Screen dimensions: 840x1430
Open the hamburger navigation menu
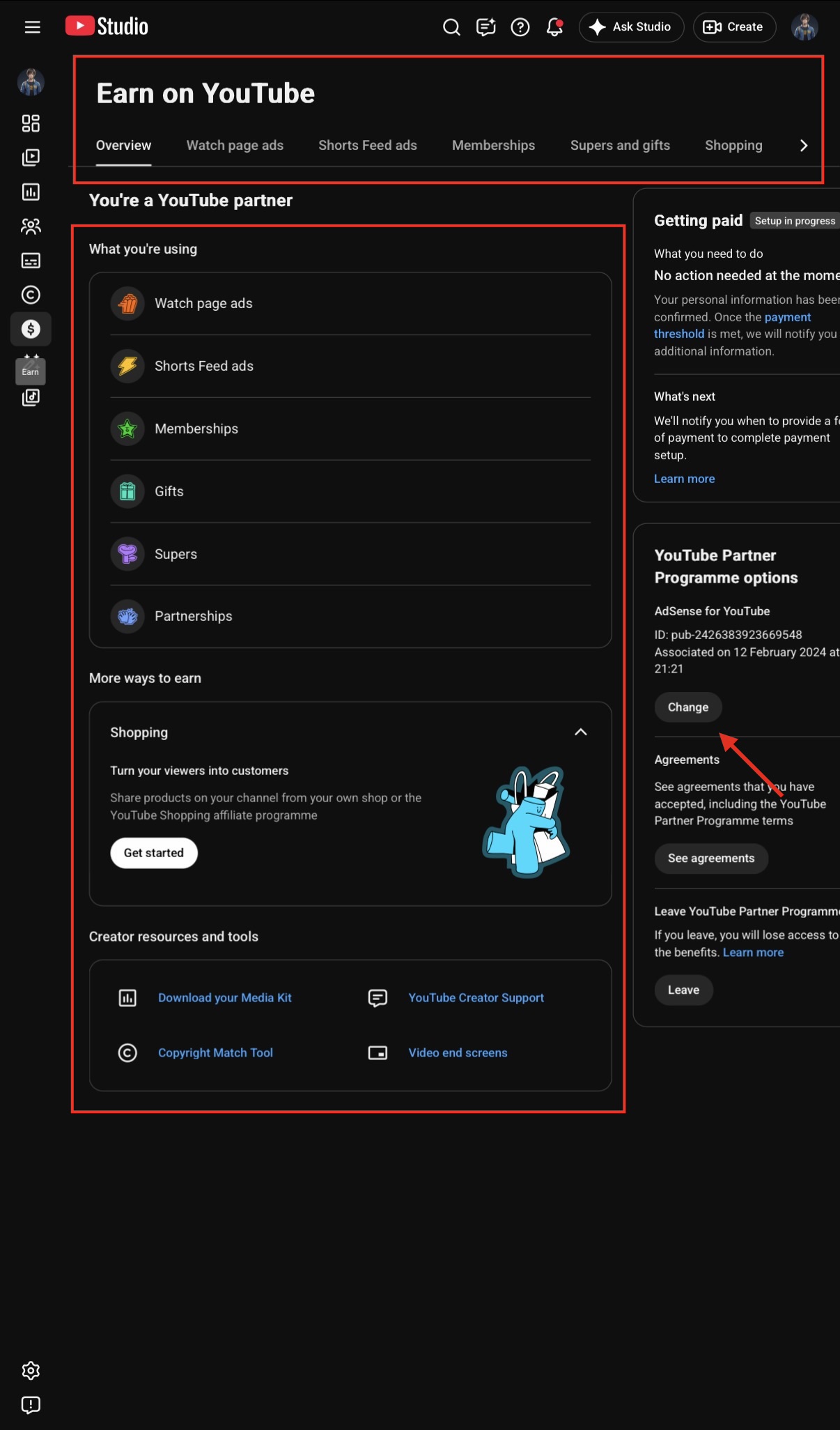click(32, 27)
